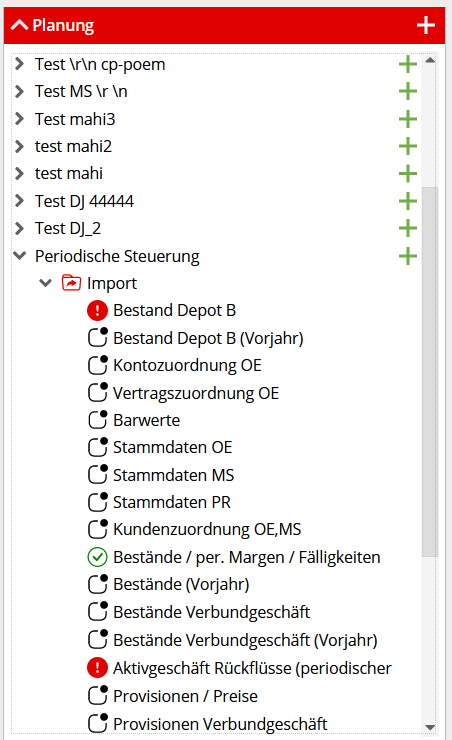Click the scrollbar up arrow

coord(430,60)
